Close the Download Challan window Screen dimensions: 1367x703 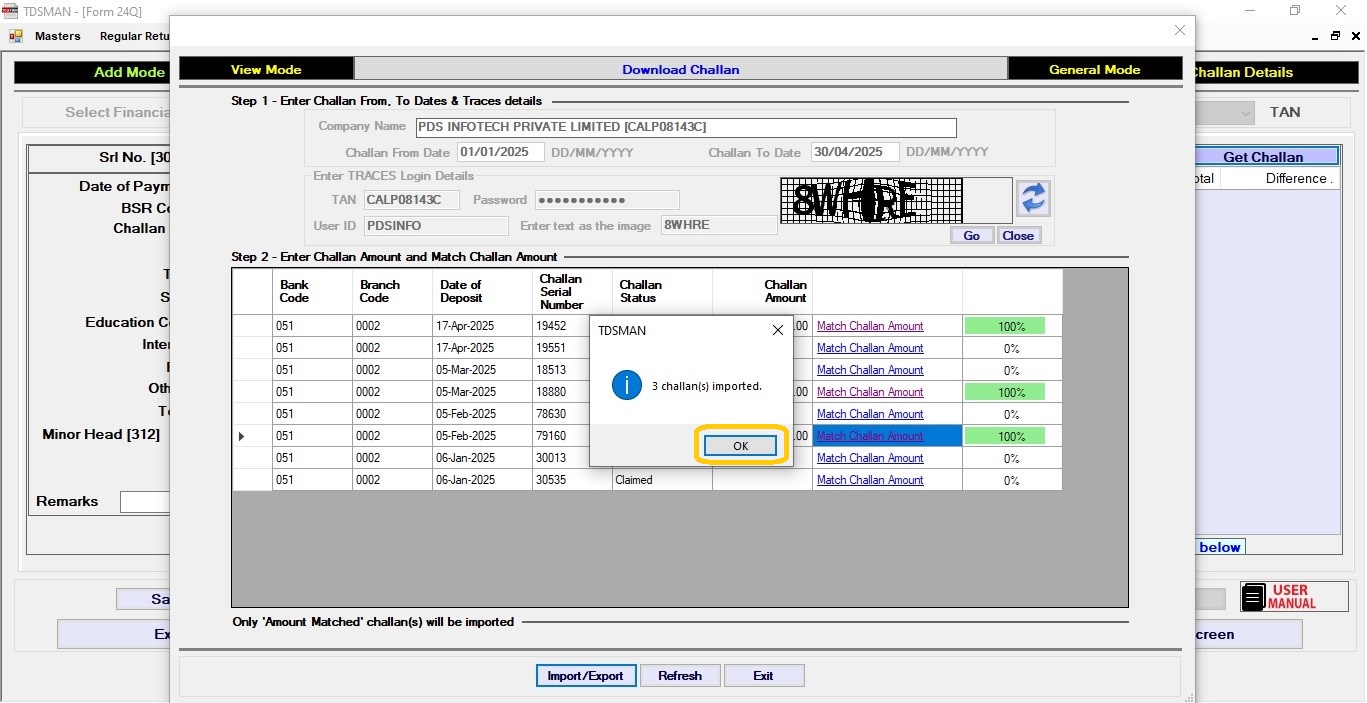coord(1179,31)
